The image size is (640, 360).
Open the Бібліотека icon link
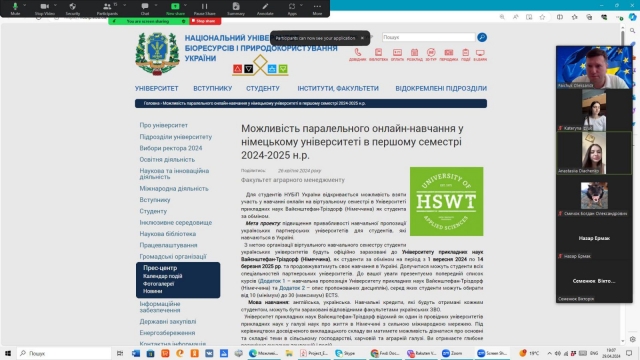click(378, 55)
